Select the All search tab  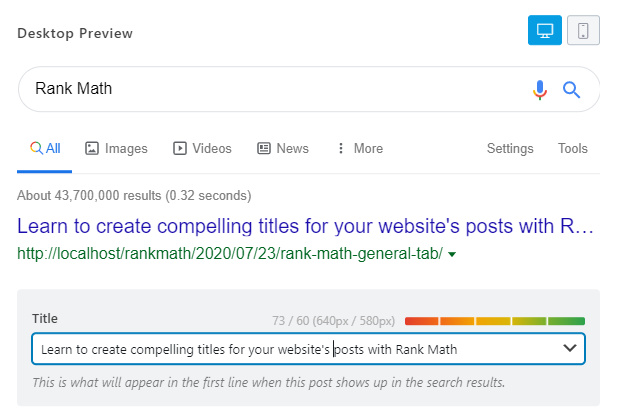tap(45, 148)
